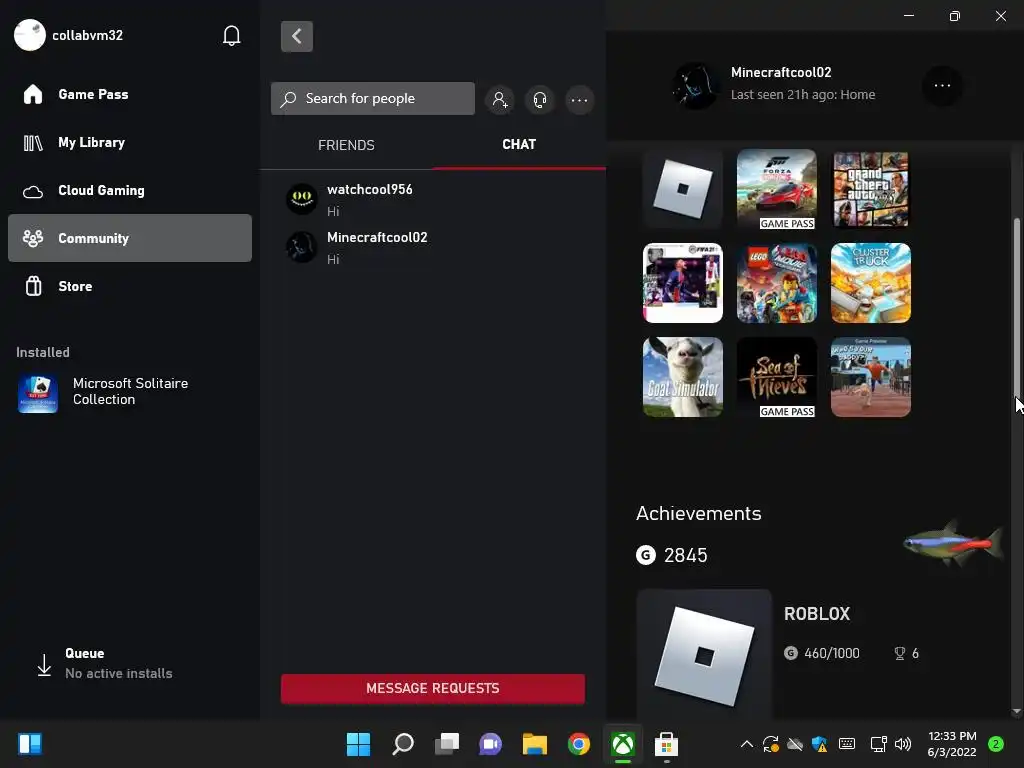Open the Minecraftcool02 profile options ellipsis
The image size is (1024, 768).
(942, 86)
